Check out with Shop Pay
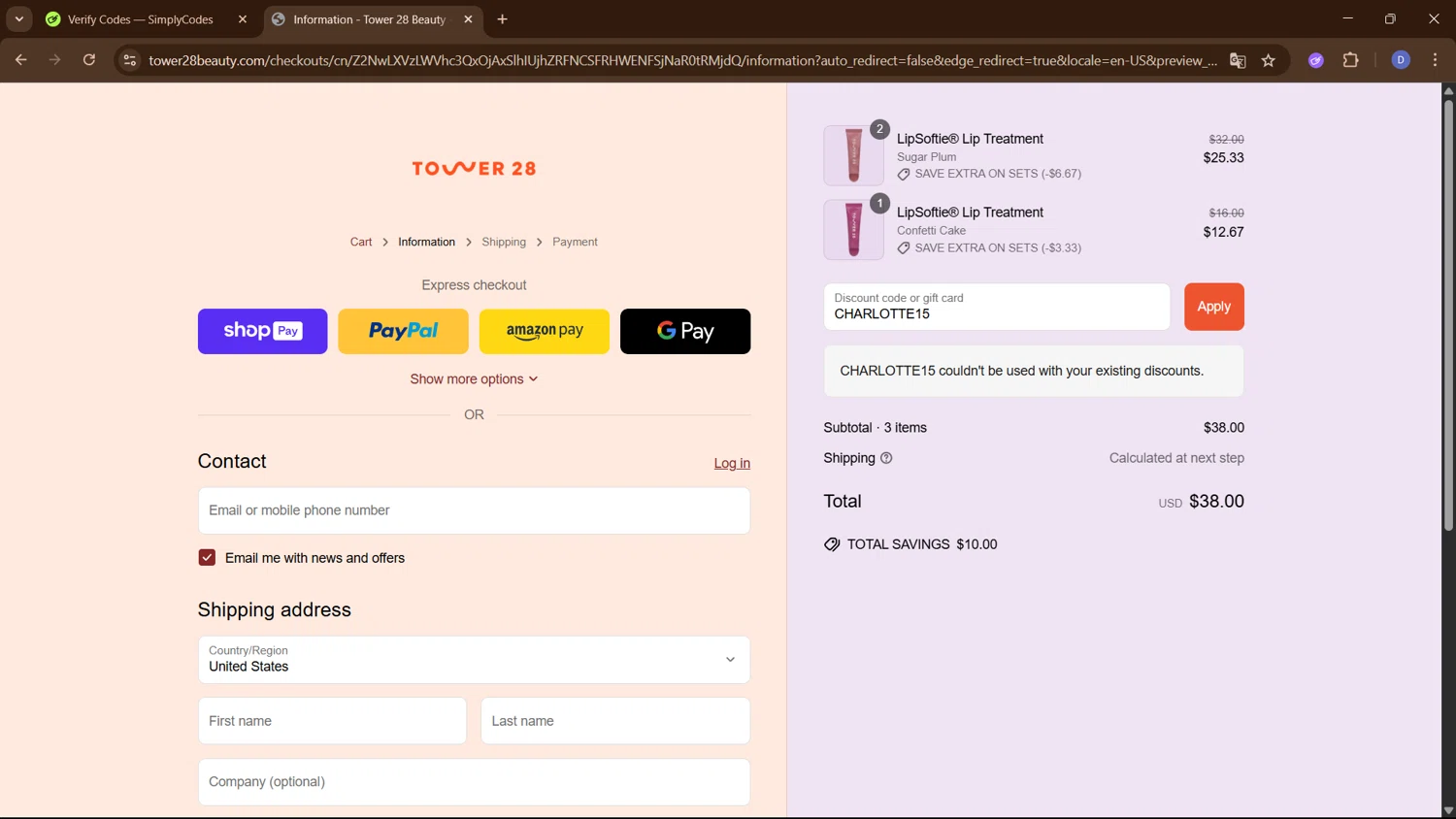 (x=262, y=331)
